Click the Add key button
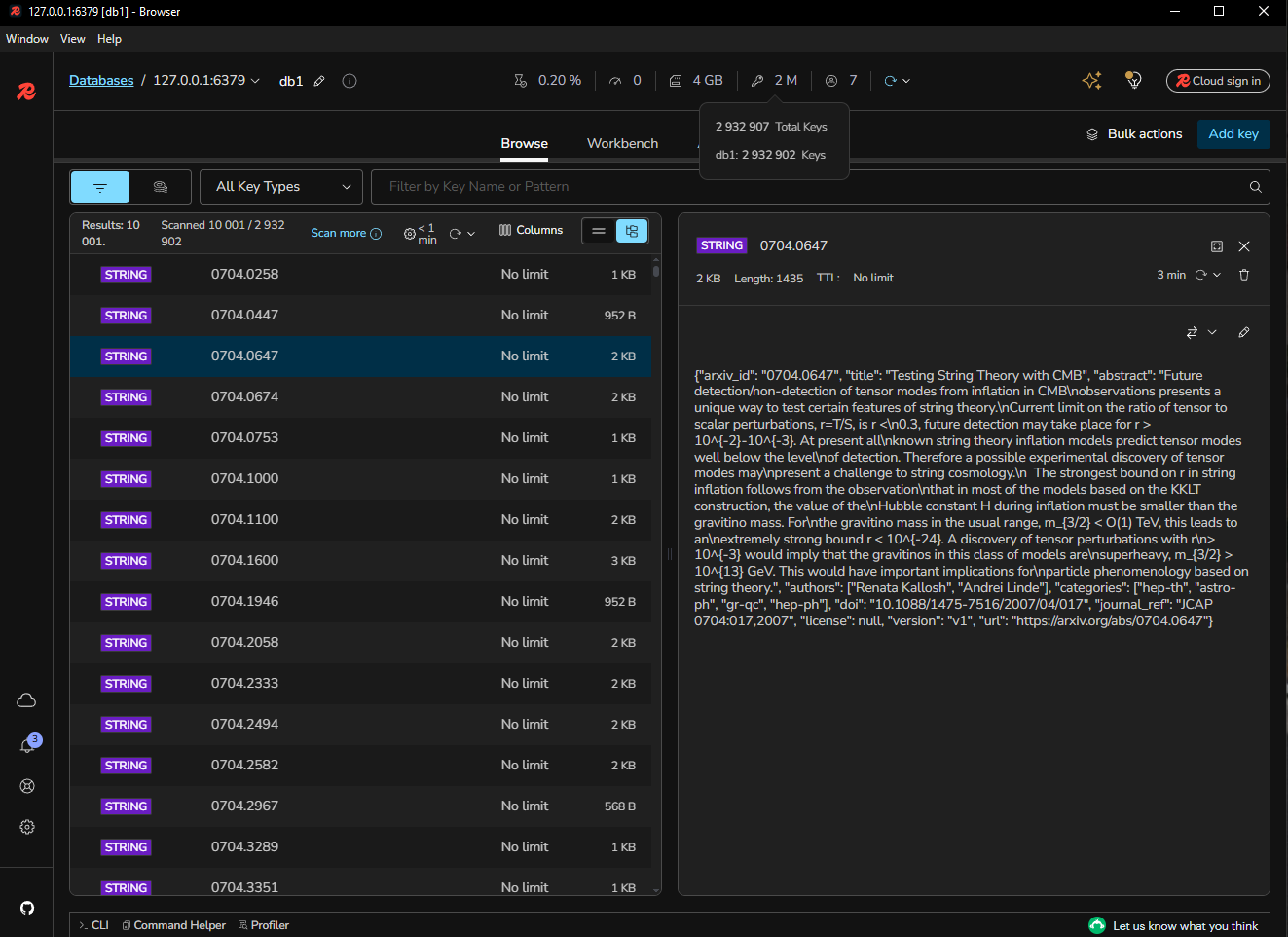The height and width of the screenshot is (937, 1288). pyautogui.click(x=1233, y=133)
